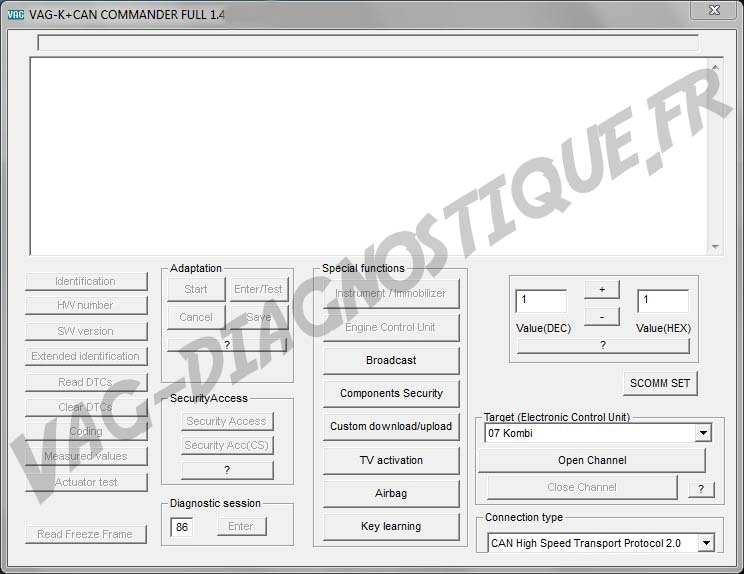The width and height of the screenshot is (744, 574).
Task: Increment value with the plus button
Action: [x=602, y=289]
